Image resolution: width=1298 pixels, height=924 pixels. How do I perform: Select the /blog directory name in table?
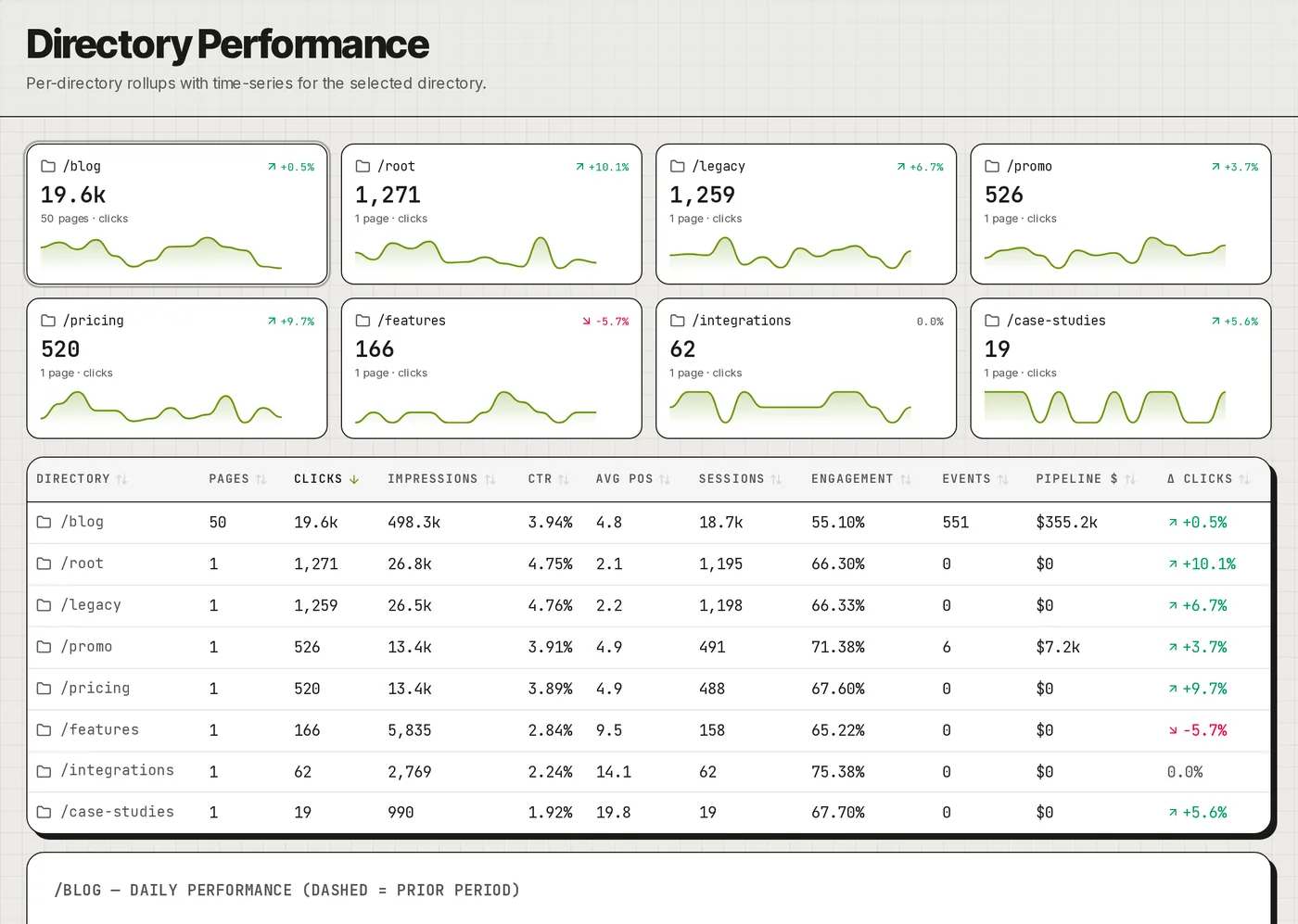(83, 522)
